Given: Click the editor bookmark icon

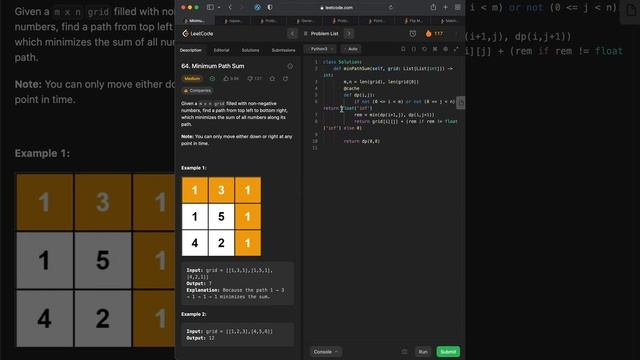Looking at the screenshot, I should (x=403, y=49).
